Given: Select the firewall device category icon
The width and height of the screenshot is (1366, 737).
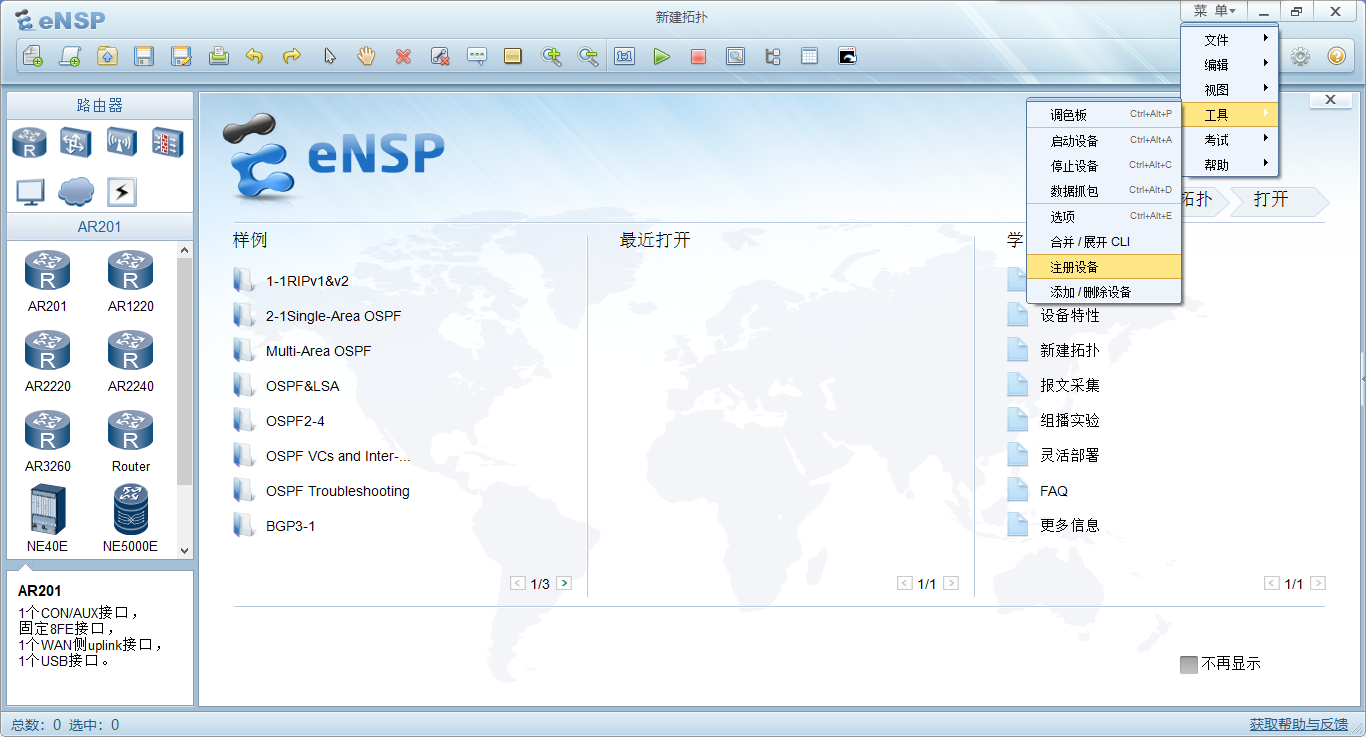Looking at the screenshot, I should (x=167, y=142).
